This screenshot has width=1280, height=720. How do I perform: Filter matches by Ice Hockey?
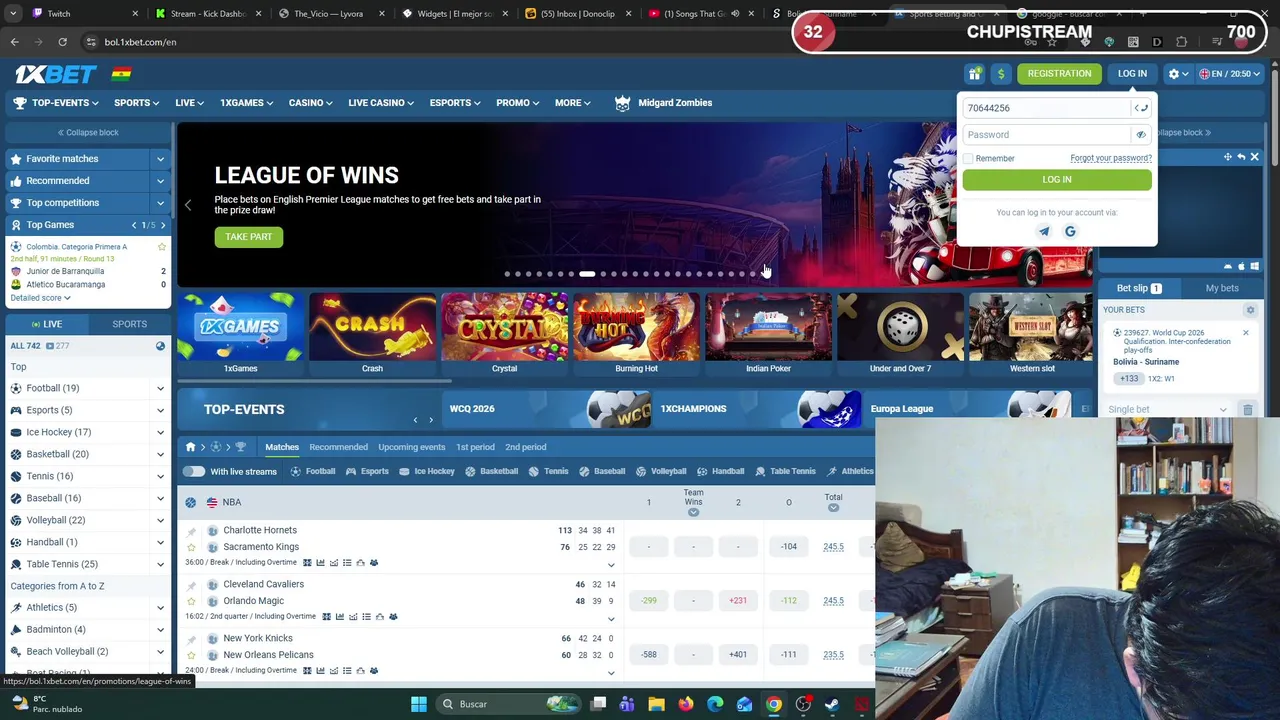coord(427,471)
